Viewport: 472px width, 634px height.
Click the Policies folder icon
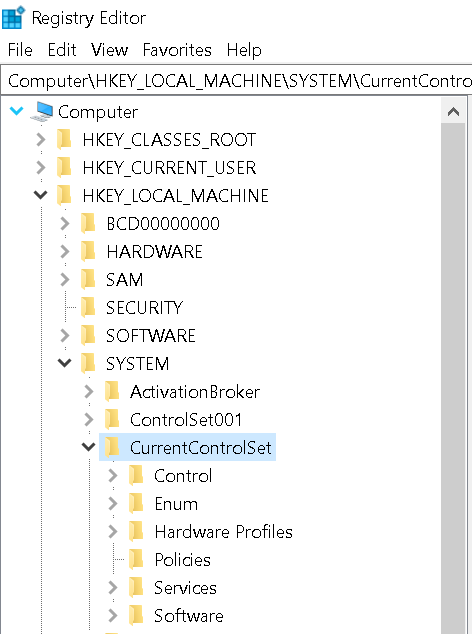(136, 560)
